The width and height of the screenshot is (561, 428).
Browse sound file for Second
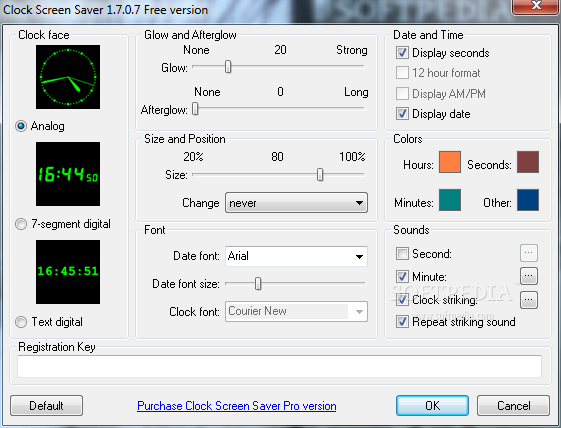pos(529,253)
